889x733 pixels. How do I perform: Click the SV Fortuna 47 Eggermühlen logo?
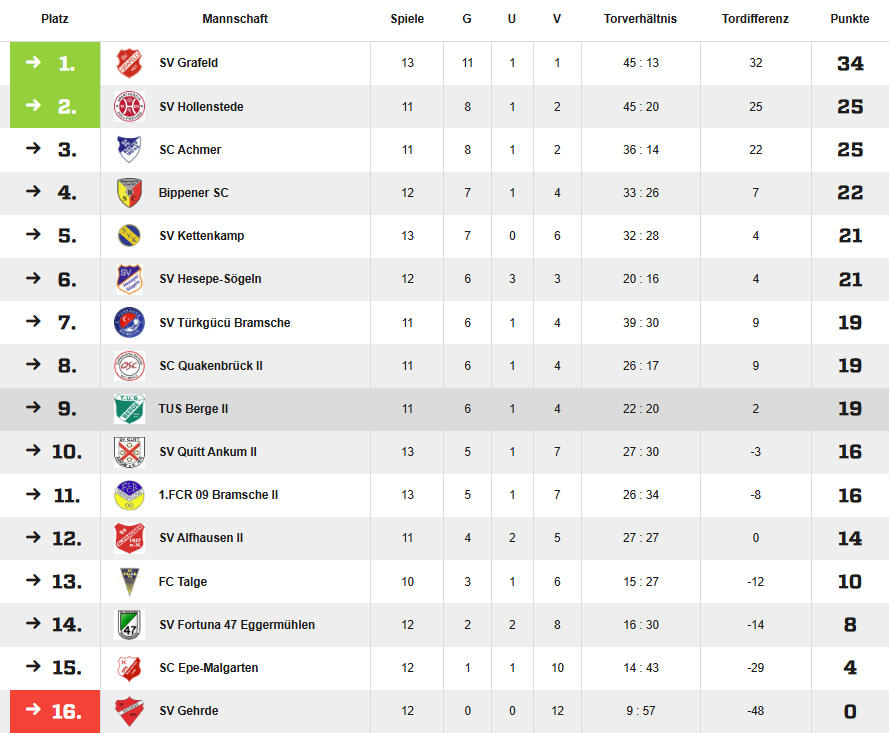(x=129, y=625)
